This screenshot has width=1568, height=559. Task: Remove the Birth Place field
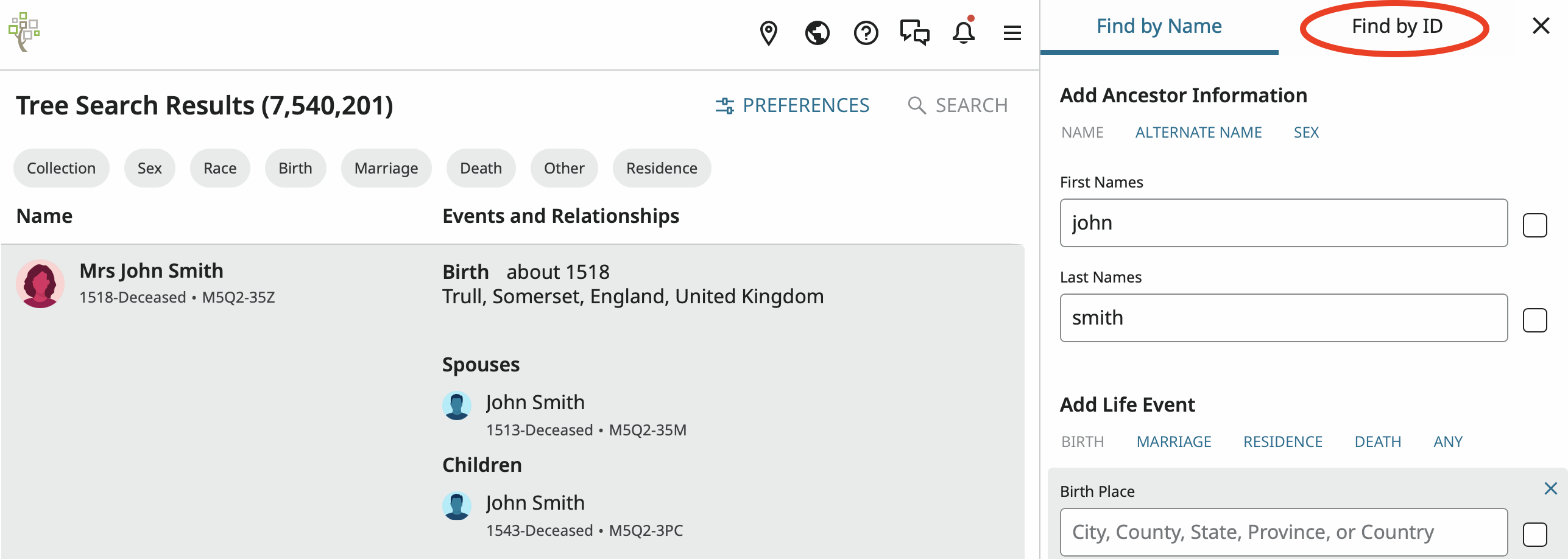[1551, 488]
